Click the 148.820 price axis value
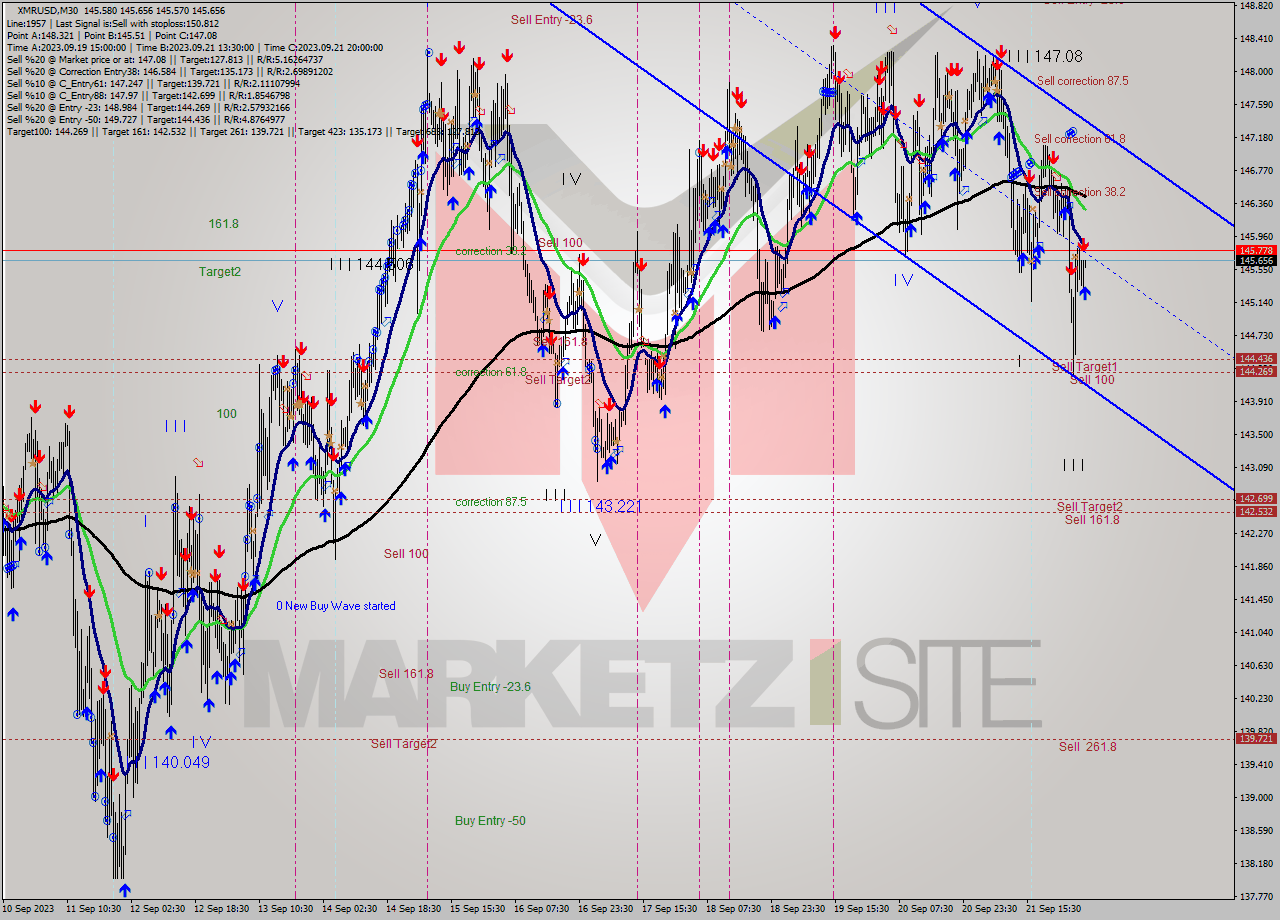This screenshot has width=1280, height=920. tap(1256, 6)
